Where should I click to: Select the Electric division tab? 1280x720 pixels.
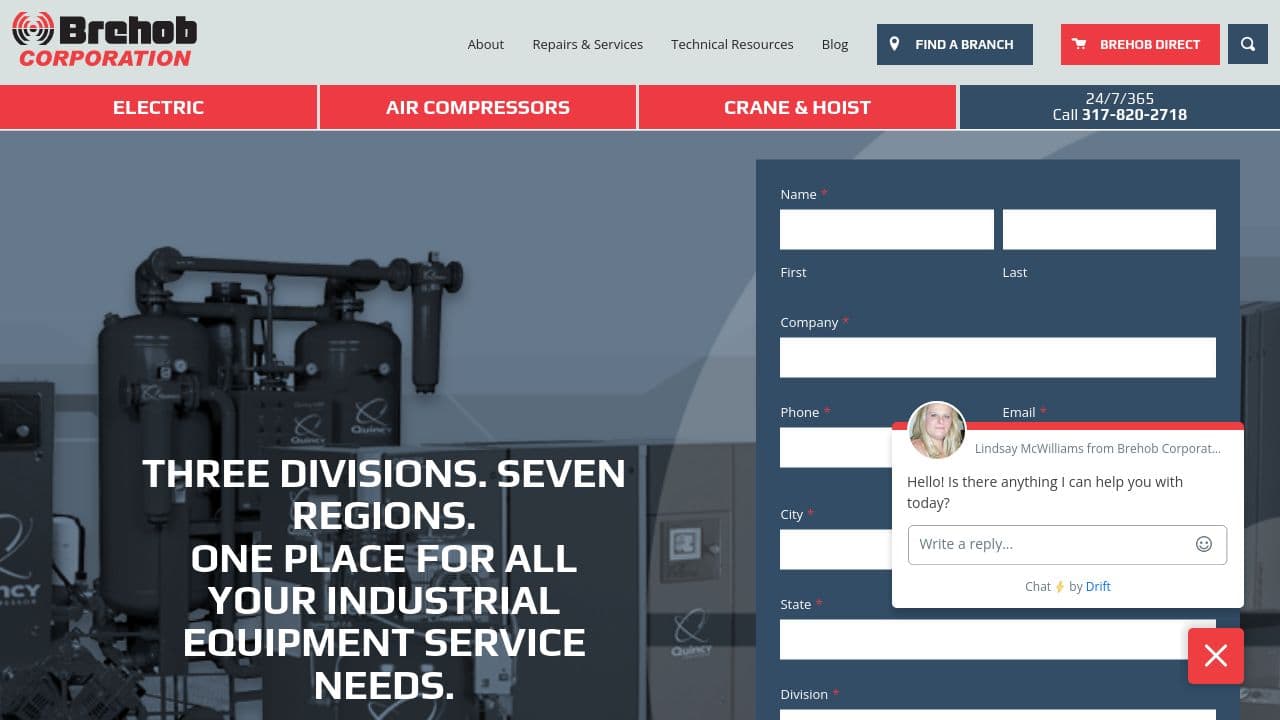[158, 107]
